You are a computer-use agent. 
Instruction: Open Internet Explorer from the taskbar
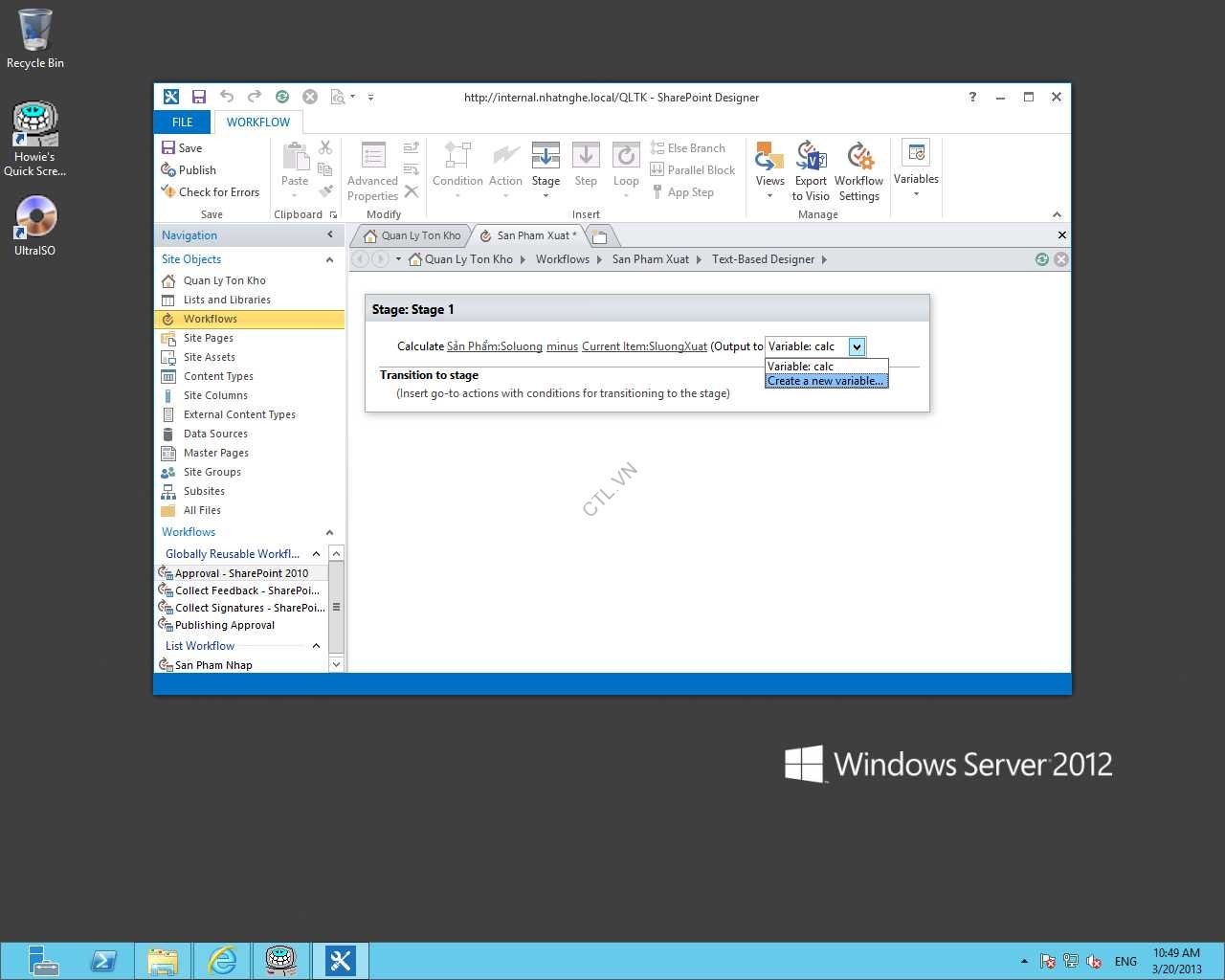point(222,960)
